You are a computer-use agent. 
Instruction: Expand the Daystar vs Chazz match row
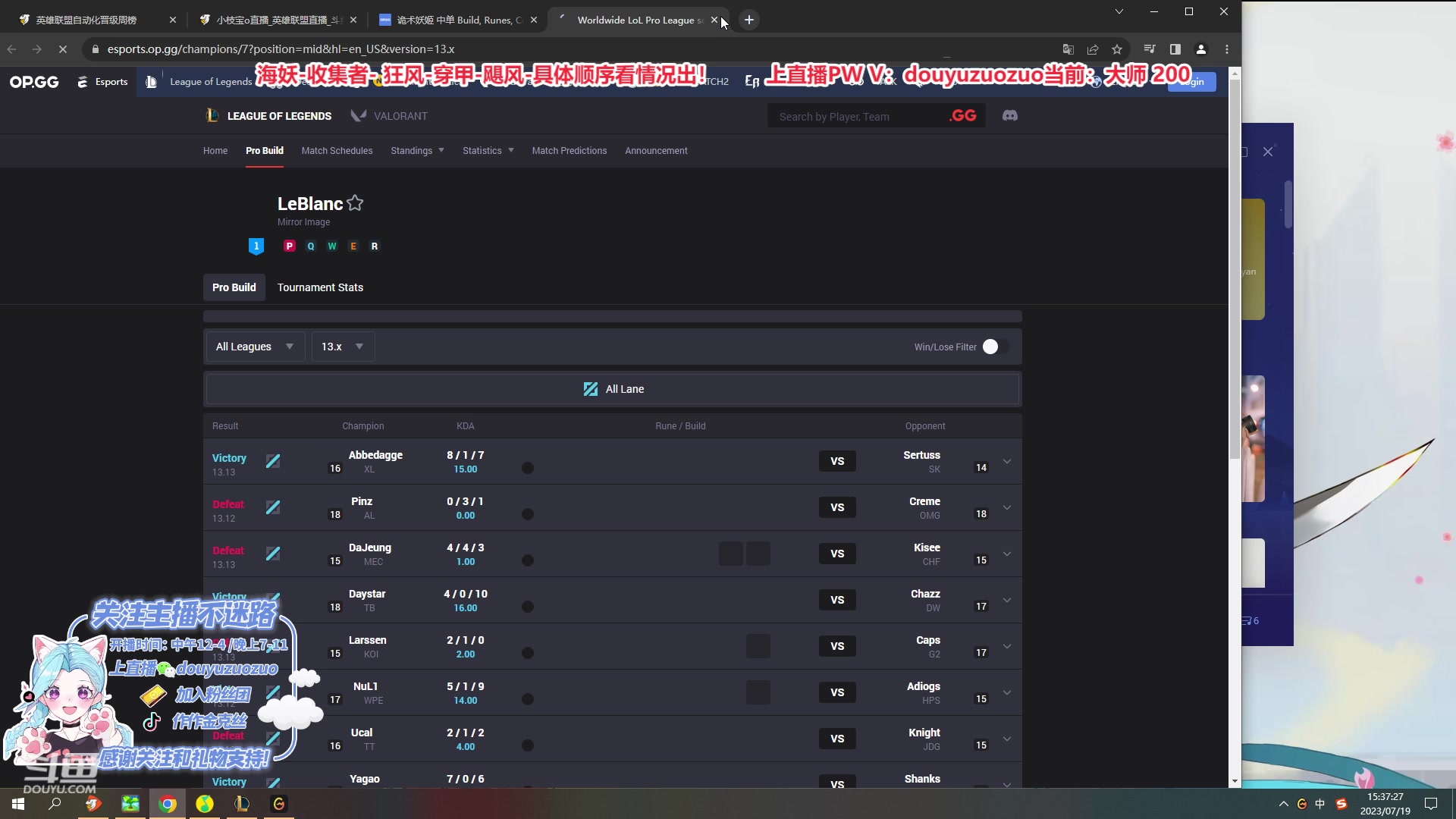tap(1007, 600)
